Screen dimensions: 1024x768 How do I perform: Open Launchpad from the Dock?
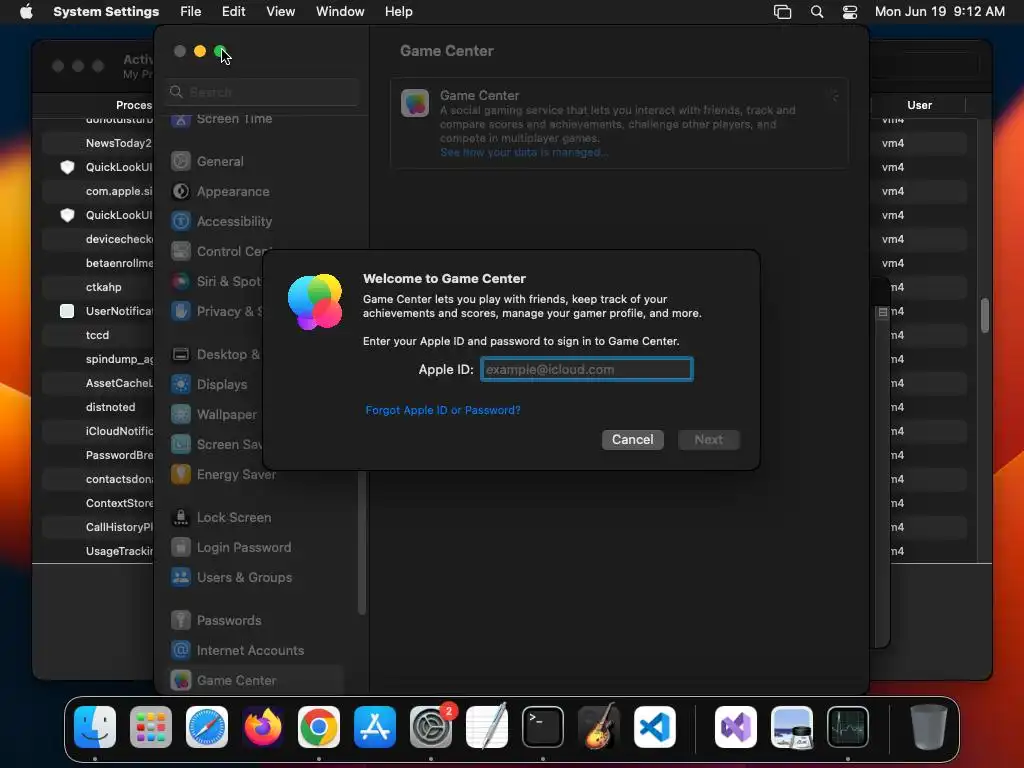click(151, 727)
